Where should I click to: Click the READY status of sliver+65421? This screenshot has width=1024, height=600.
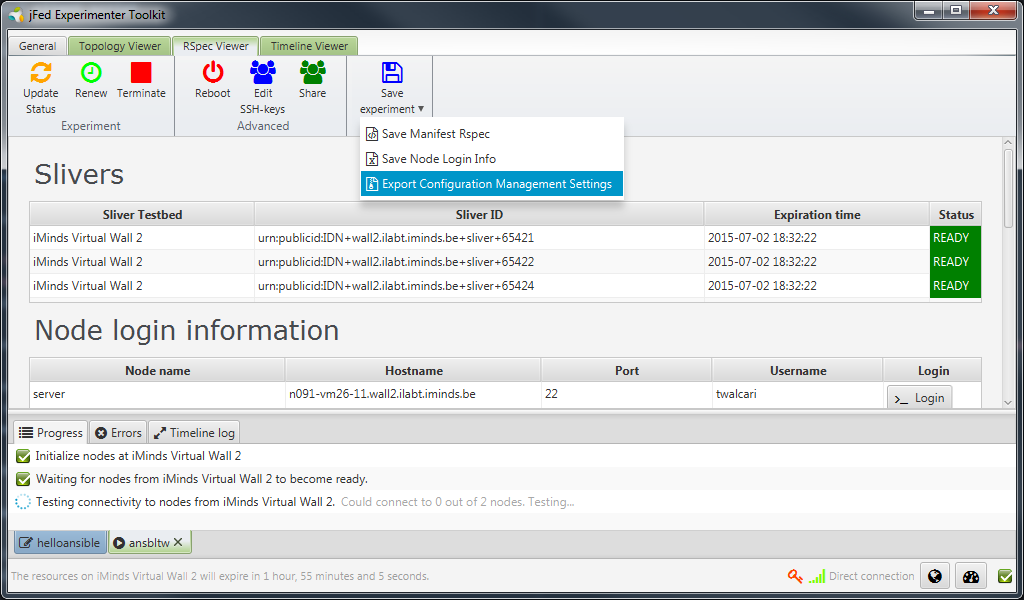click(x=955, y=238)
